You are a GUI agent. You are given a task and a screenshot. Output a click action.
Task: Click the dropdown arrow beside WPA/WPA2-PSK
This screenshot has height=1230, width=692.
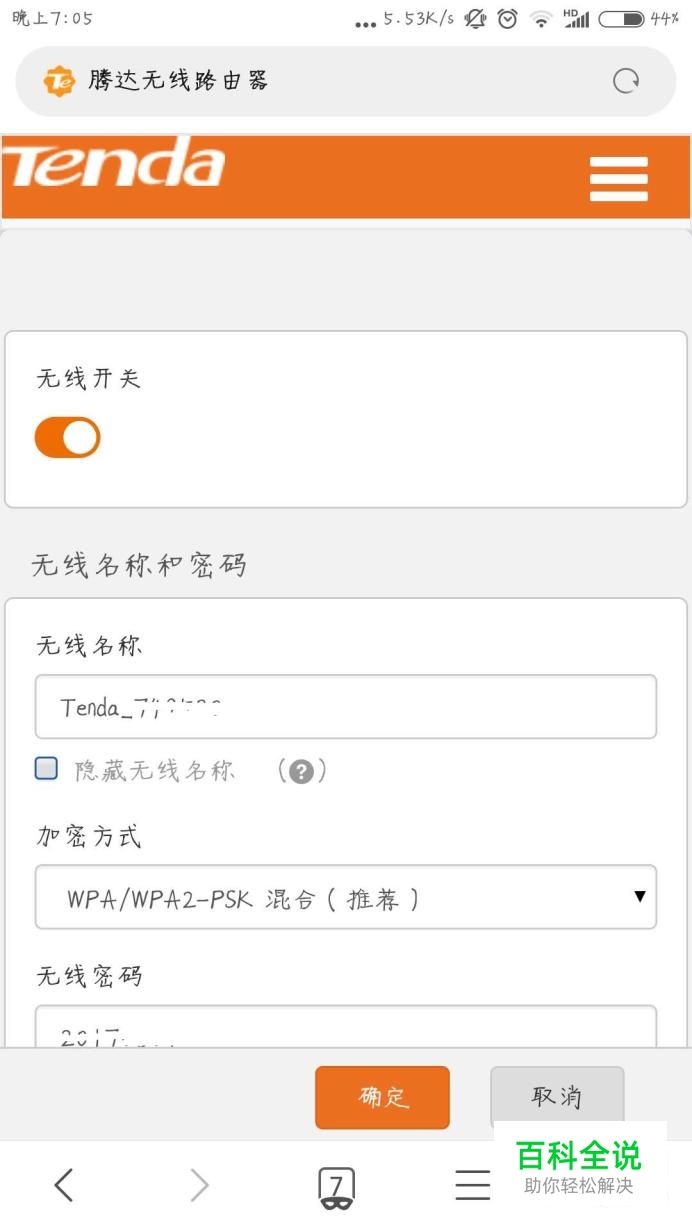[x=640, y=896]
